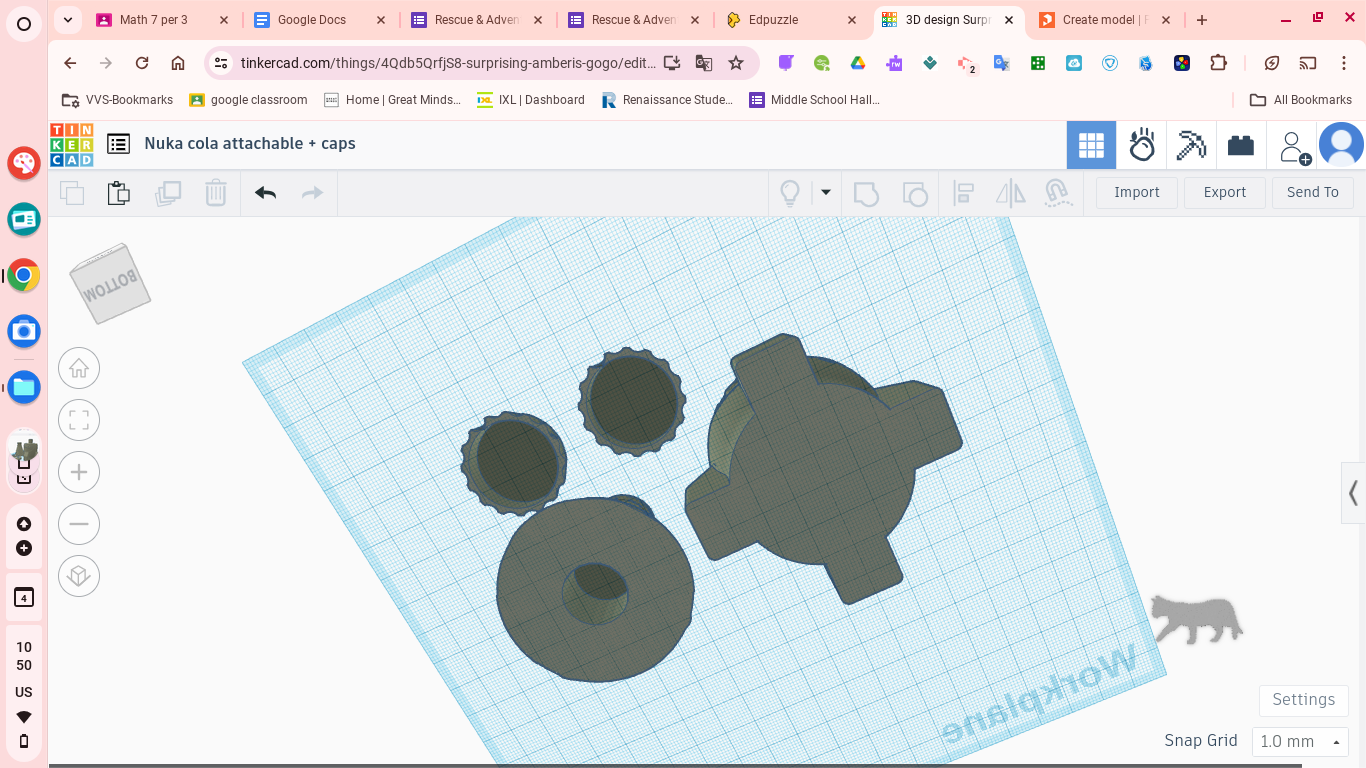
Task: Toggle perspective/orthographic view cube icon
Action: (x=79, y=576)
